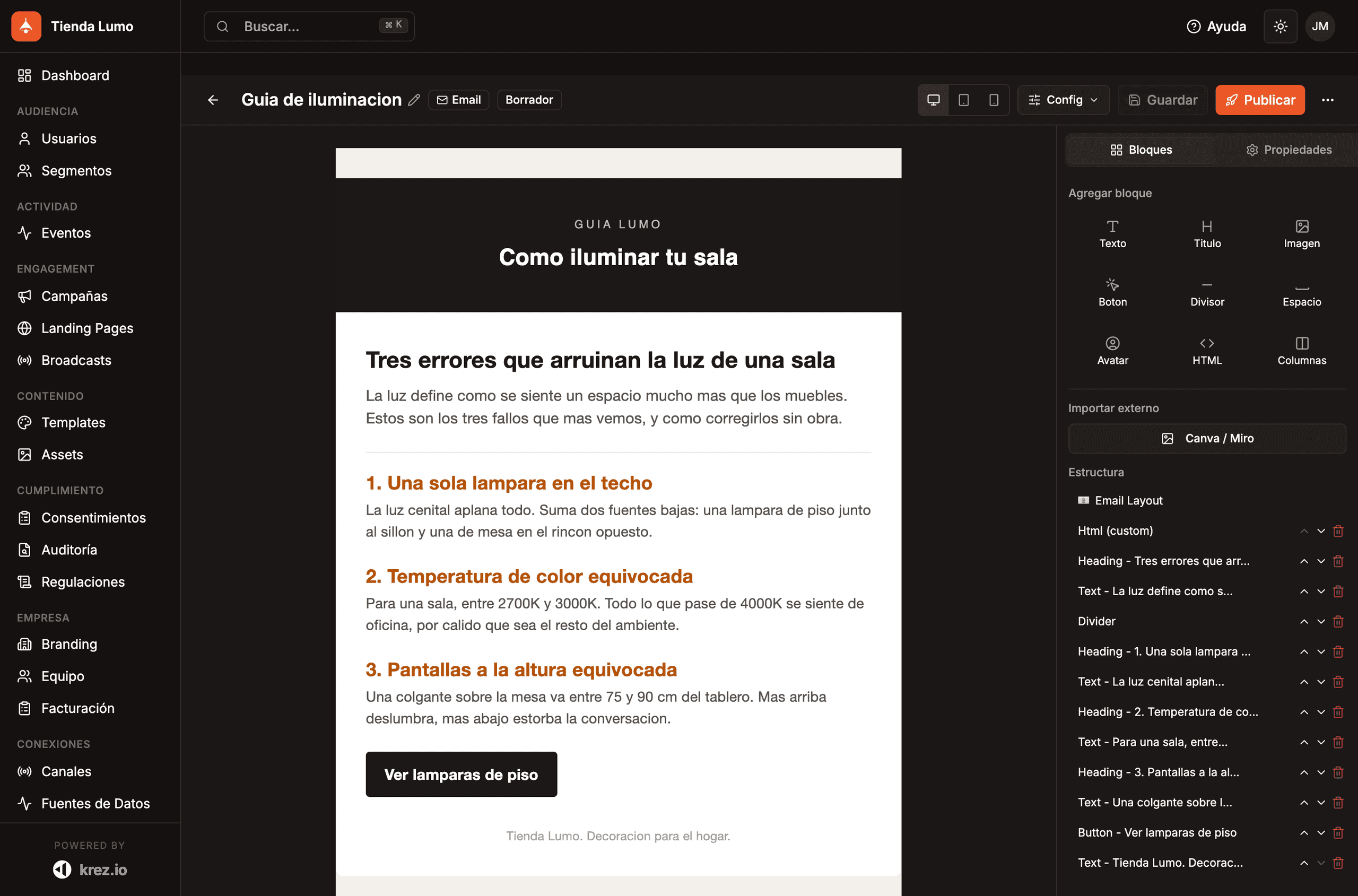Add a Boton block

(1112, 293)
